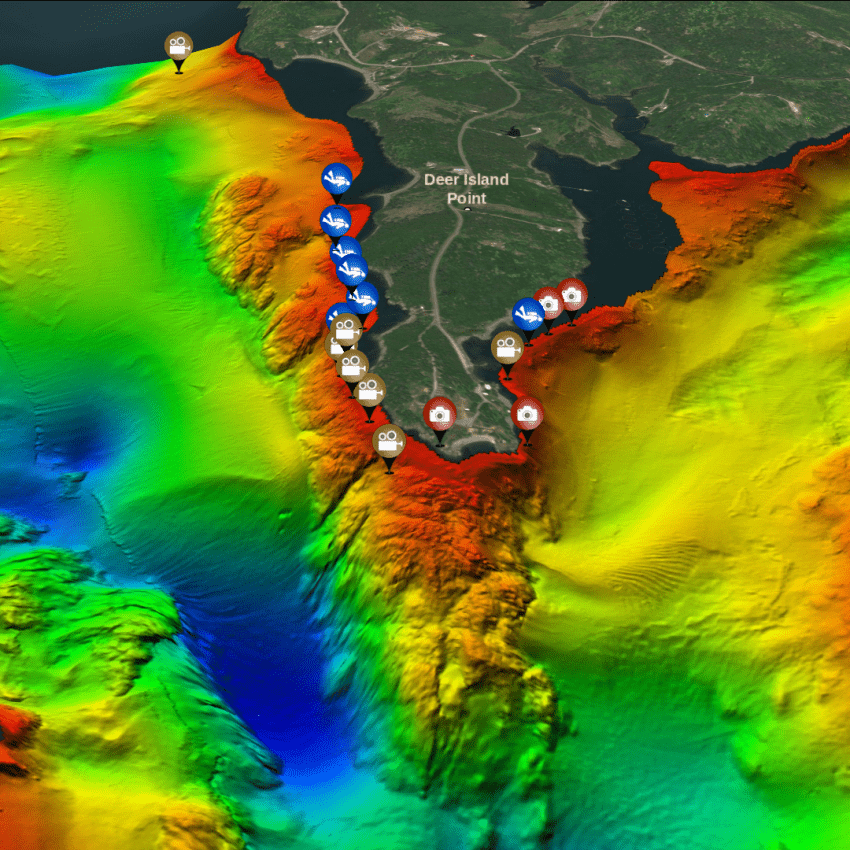850x850 pixels.
Task: Select the northernmost blue diver marker
Action: coord(336,178)
